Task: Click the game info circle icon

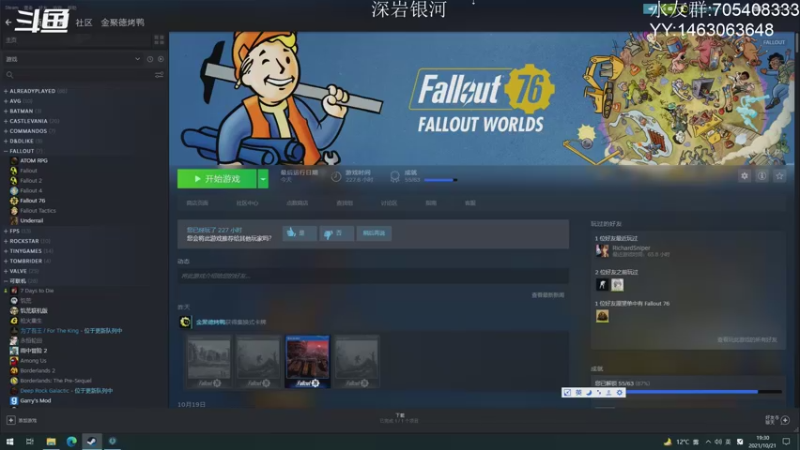Action: (762, 176)
